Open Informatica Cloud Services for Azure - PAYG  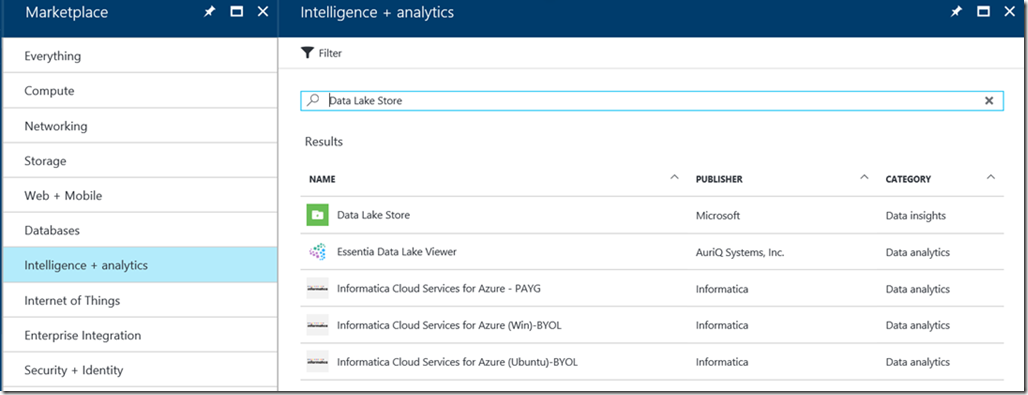tap(439, 289)
